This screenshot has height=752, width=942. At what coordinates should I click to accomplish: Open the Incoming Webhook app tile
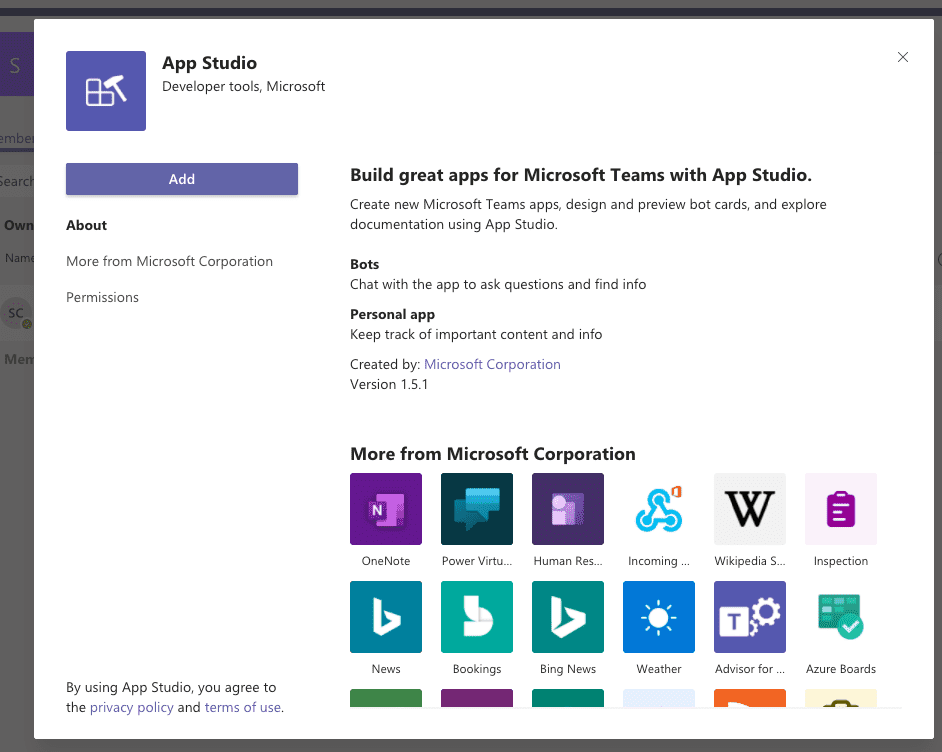(x=659, y=509)
